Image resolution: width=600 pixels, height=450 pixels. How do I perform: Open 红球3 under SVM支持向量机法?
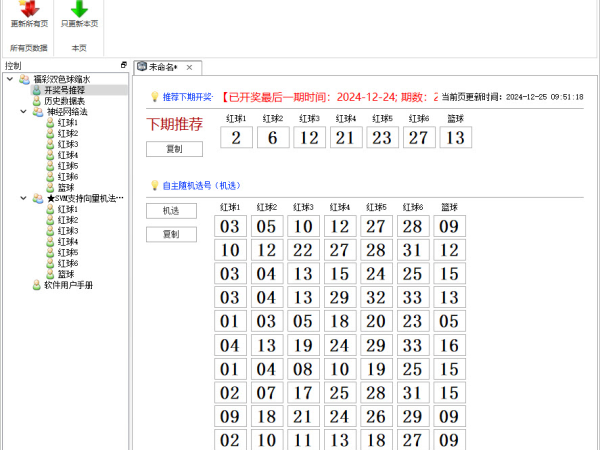[68, 231]
